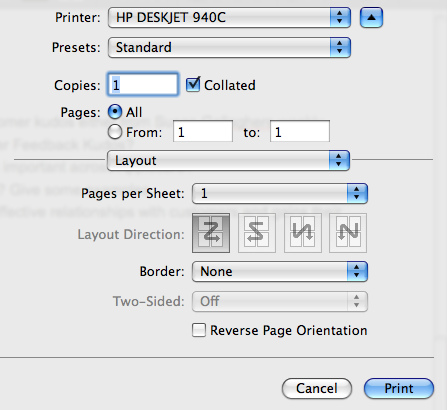This screenshot has width=447, height=410.
Task: Select the From page range radio button
Action: pyautogui.click(x=115, y=132)
